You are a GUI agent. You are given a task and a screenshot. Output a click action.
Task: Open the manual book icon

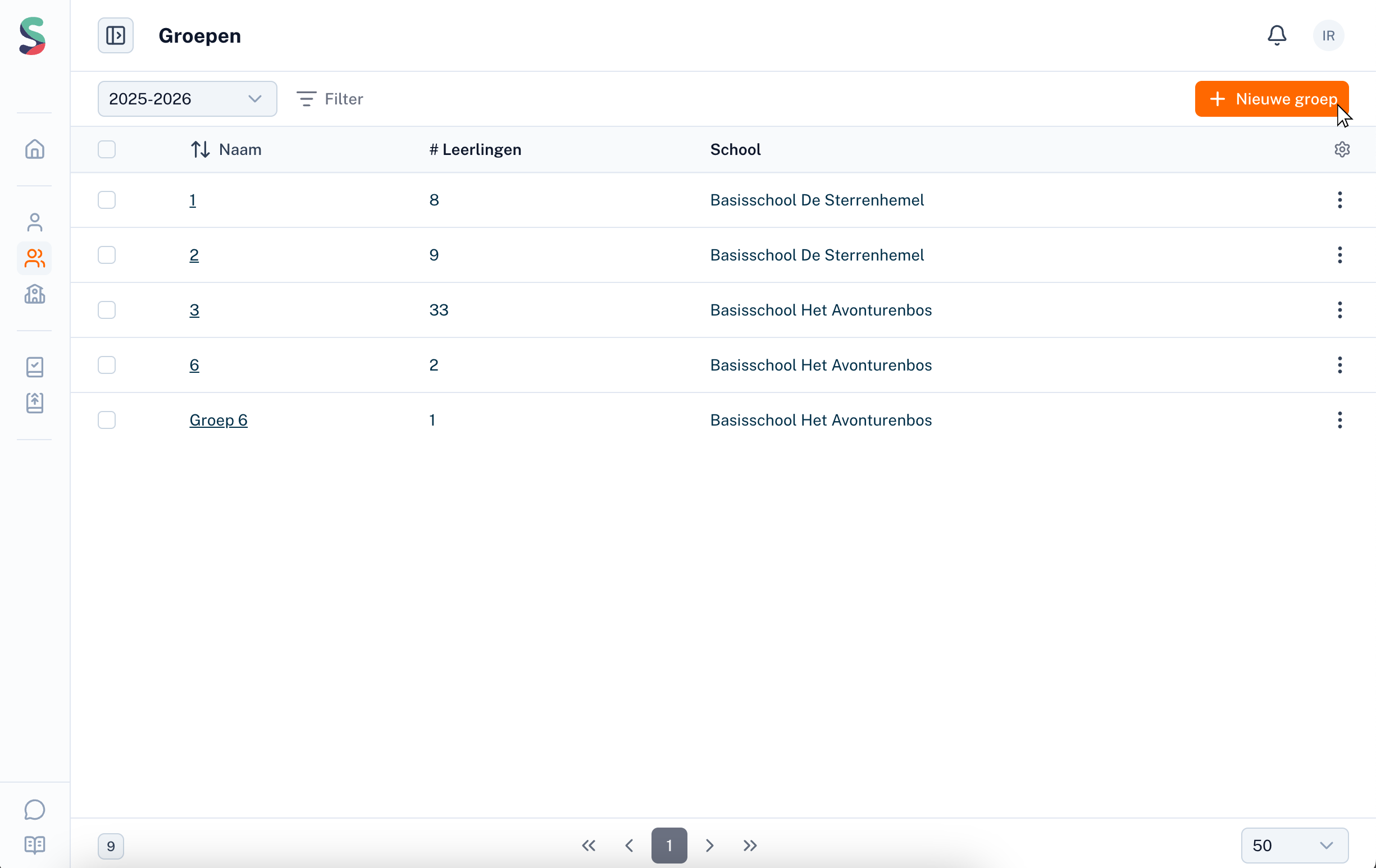[x=35, y=844]
